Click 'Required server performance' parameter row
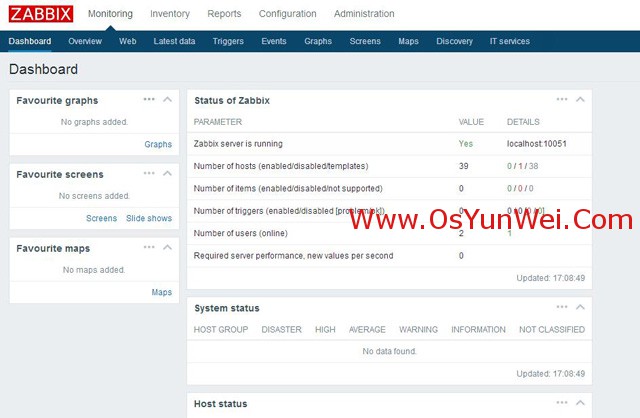 (293, 256)
